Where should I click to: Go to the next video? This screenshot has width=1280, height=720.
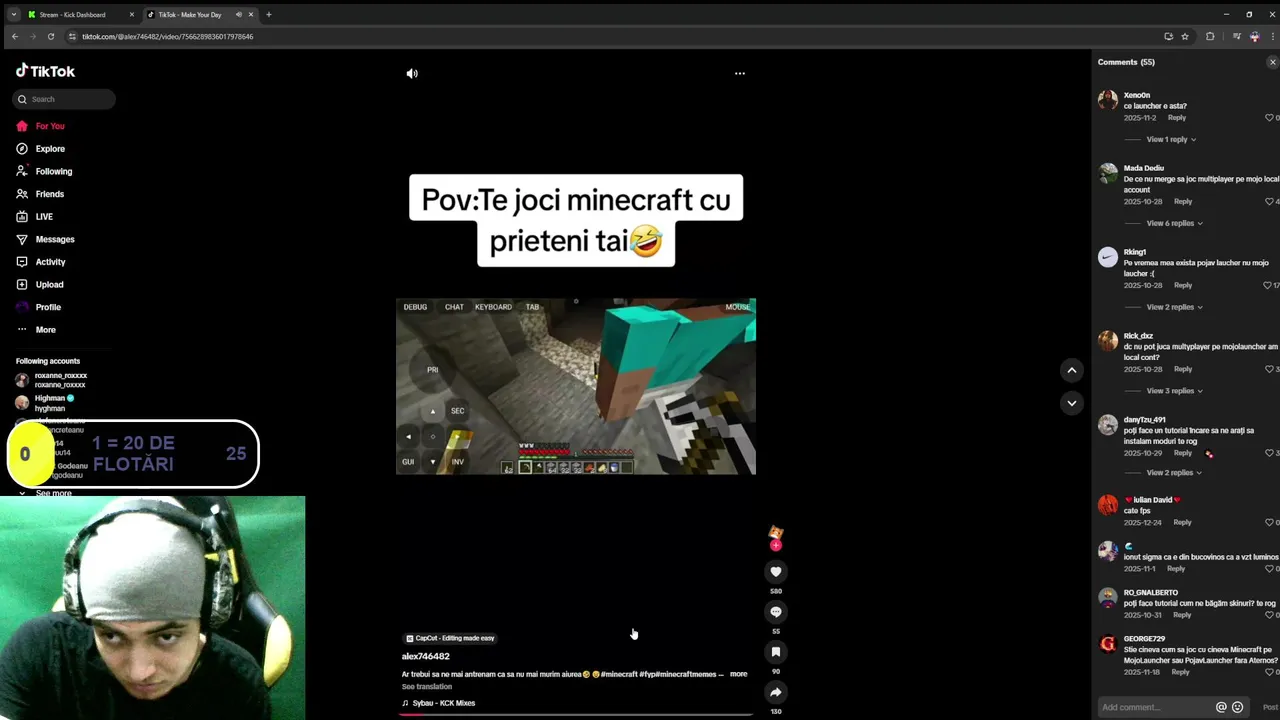click(1071, 403)
